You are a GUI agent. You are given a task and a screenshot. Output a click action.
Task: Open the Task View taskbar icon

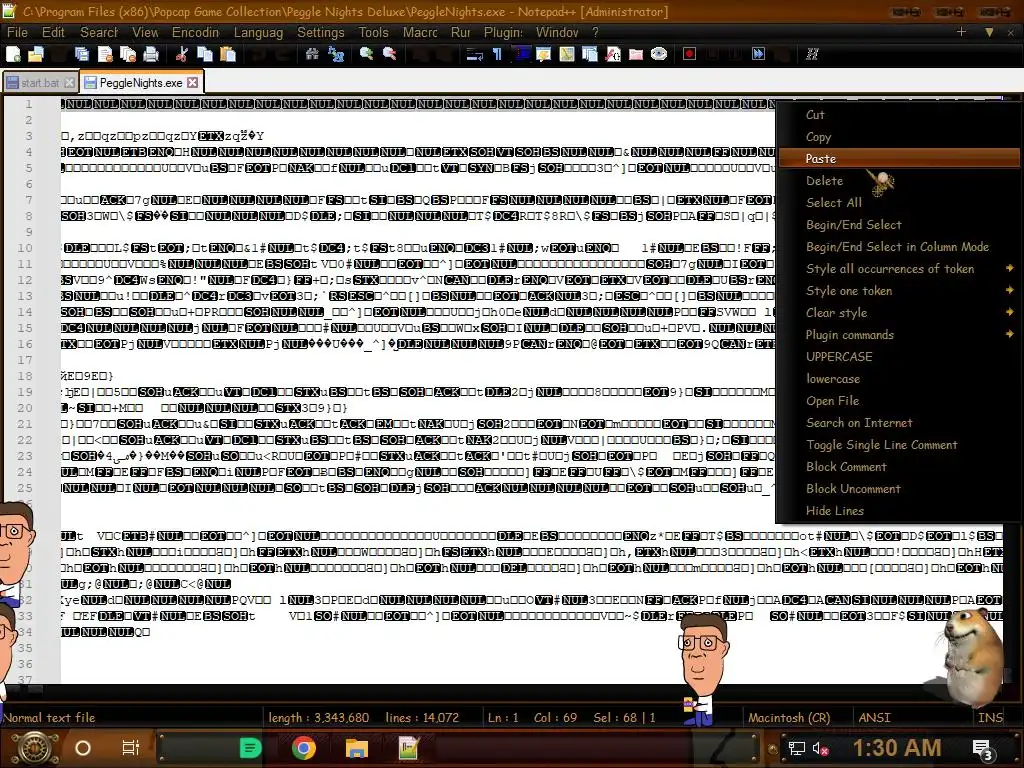pos(131,748)
